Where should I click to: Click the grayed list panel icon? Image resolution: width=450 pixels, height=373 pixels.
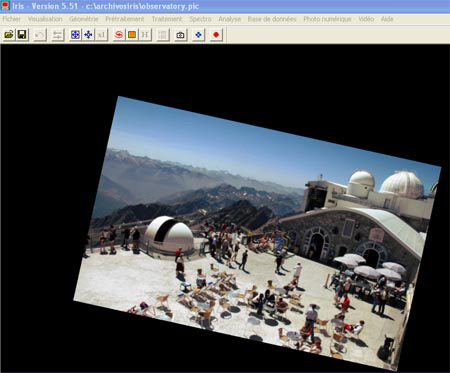[163, 35]
